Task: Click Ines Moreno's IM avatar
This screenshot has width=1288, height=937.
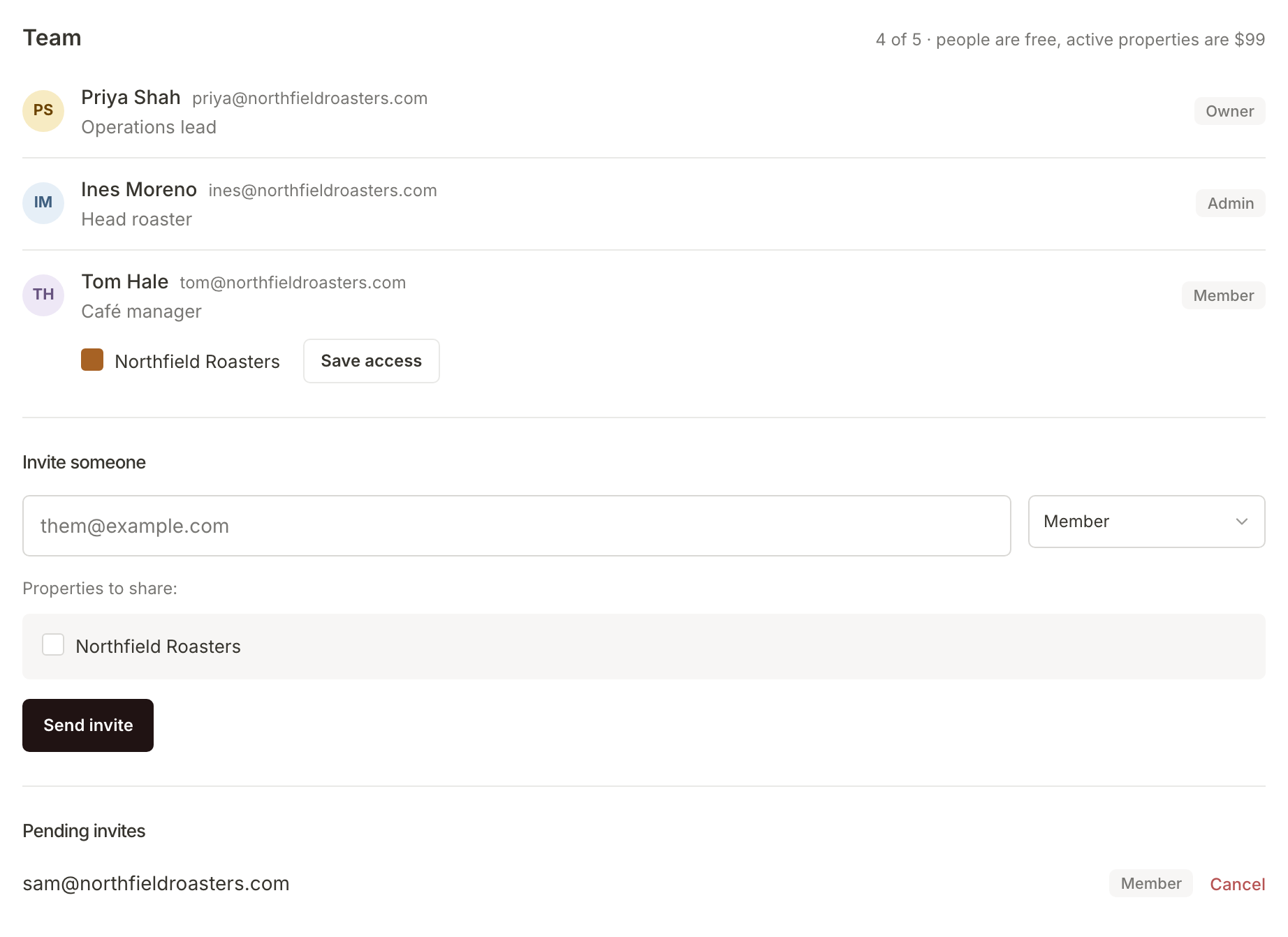Action: [43, 203]
